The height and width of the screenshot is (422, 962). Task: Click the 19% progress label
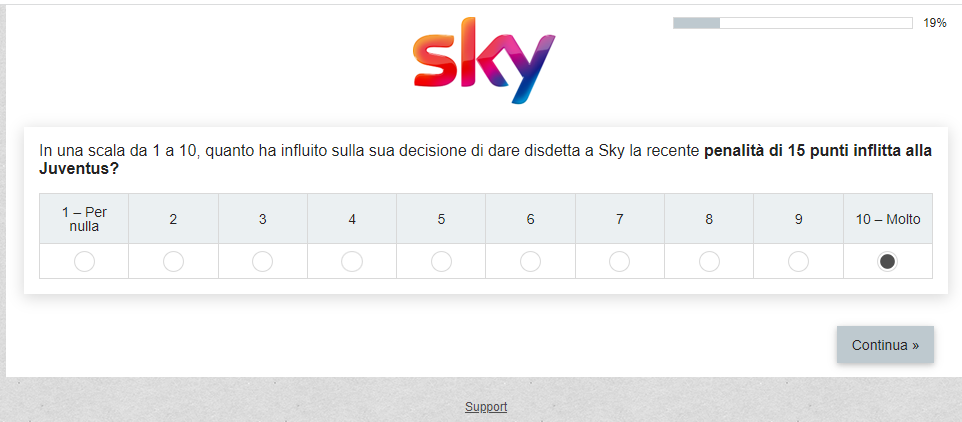point(935,23)
